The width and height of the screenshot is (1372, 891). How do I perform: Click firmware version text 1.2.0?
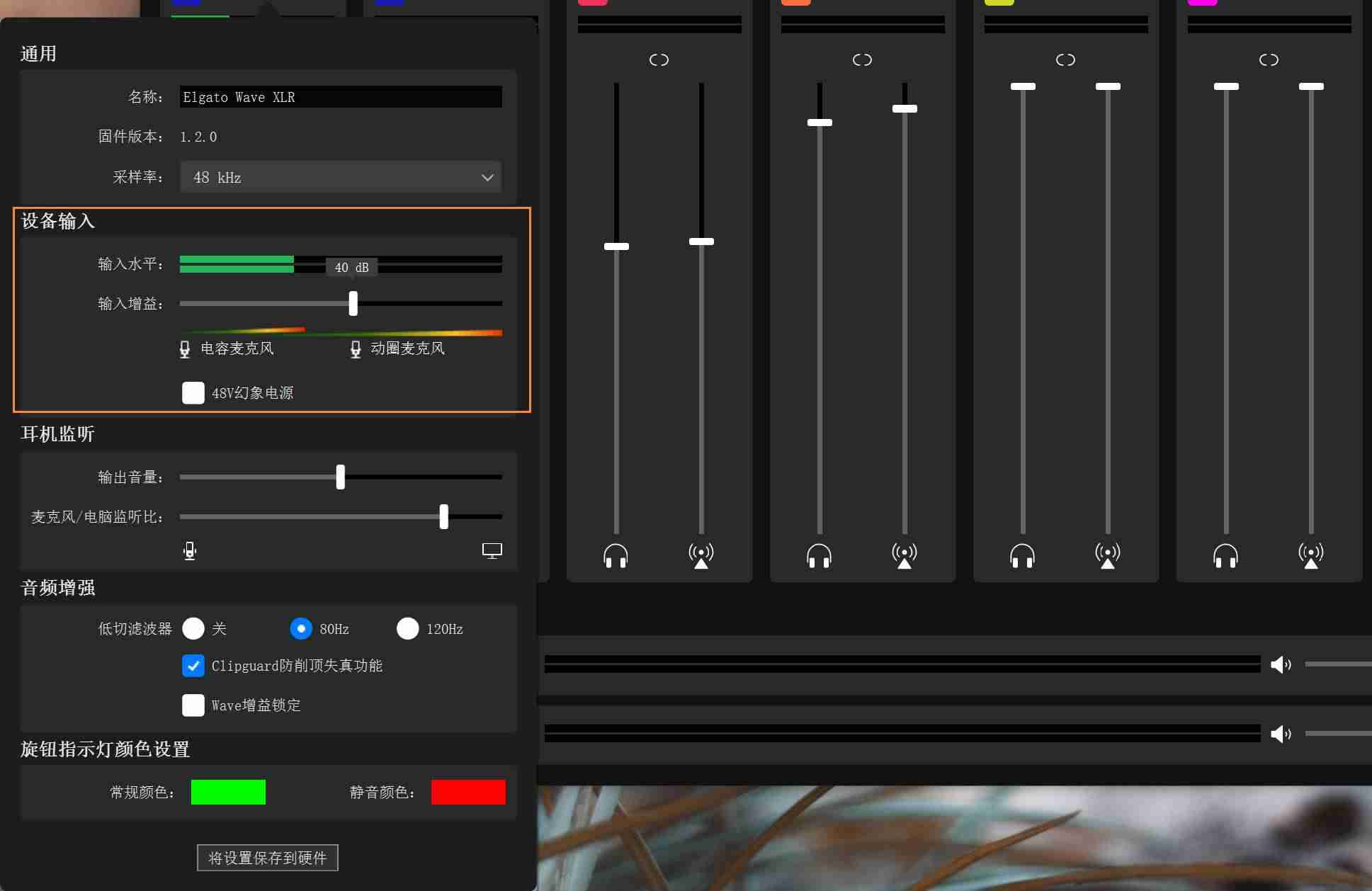(198, 137)
